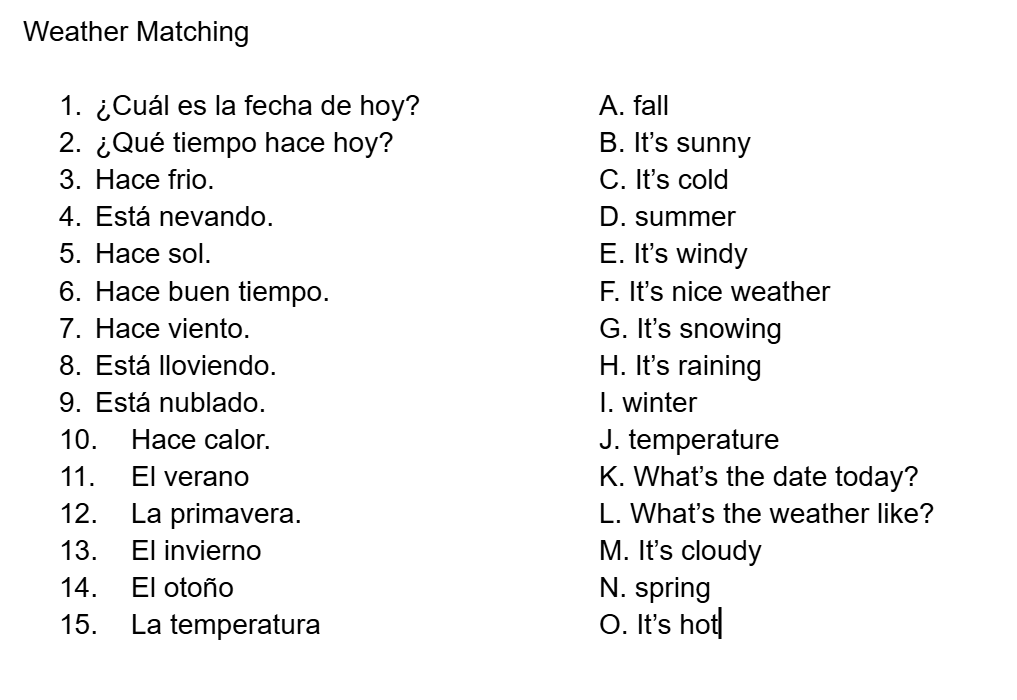Viewport: 1017px width, 700px height.
Task: Click the answer "B. It's sunny"
Action: [675, 143]
